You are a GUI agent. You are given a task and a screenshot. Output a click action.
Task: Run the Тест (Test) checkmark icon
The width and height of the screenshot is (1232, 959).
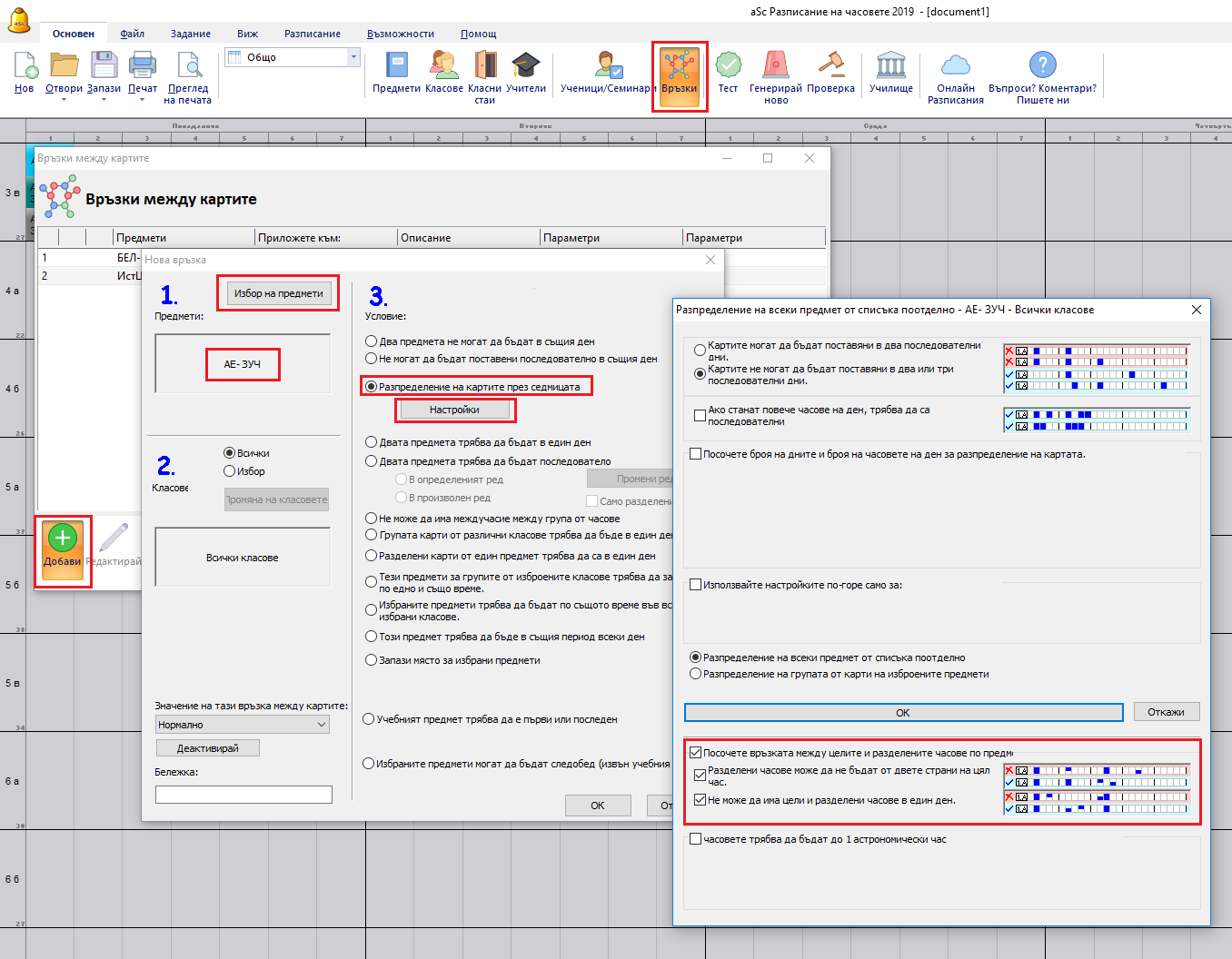point(728,66)
